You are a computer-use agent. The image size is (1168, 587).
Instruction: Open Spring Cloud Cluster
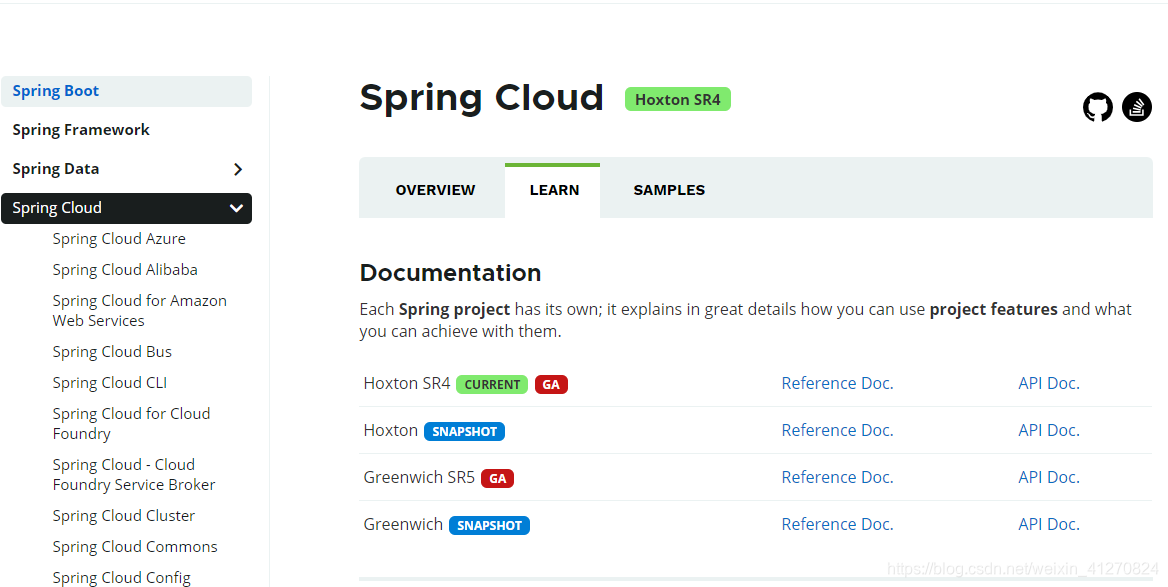point(124,515)
